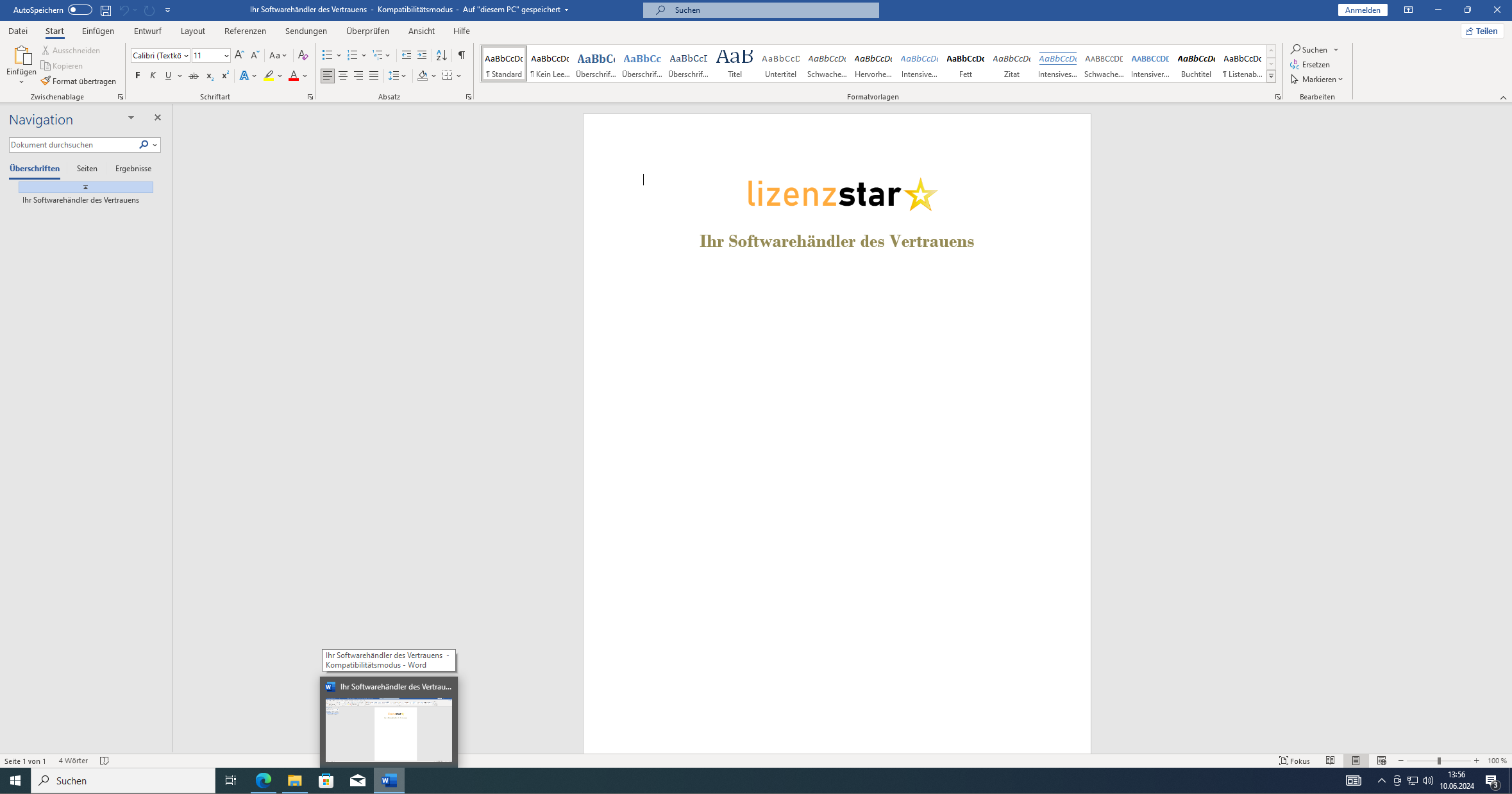1512x794 pixels.
Task: Adjust the zoom slider
Action: pyautogui.click(x=1439, y=761)
